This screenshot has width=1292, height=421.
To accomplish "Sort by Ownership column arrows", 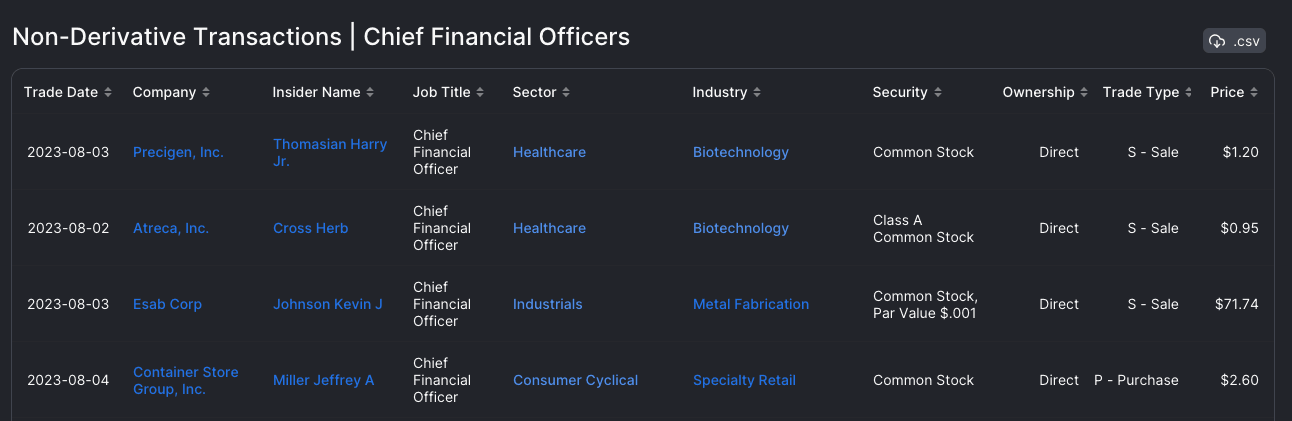I will click(x=1084, y=92).
